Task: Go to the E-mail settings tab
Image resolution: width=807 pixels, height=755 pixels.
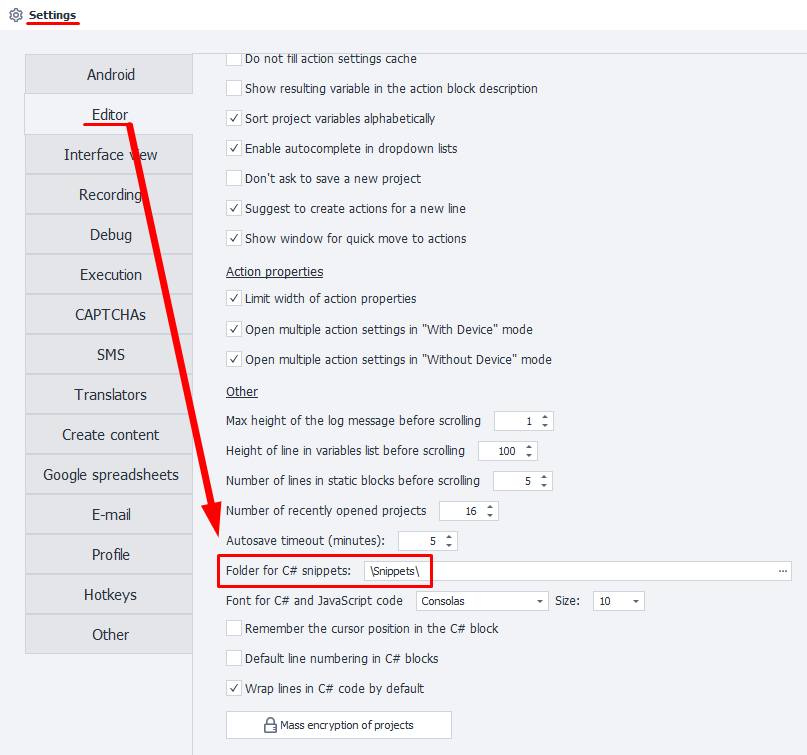Action: coord(110,514)
